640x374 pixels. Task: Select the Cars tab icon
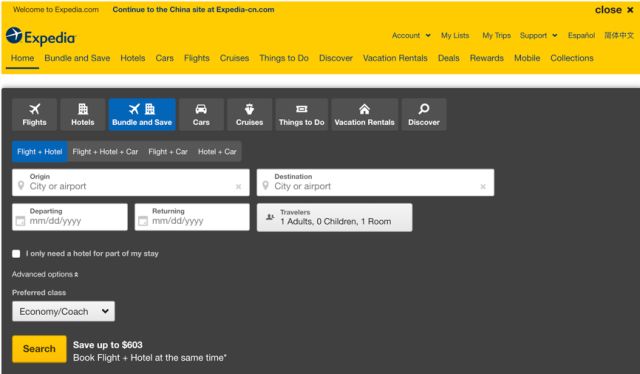[x=201, y=114]
